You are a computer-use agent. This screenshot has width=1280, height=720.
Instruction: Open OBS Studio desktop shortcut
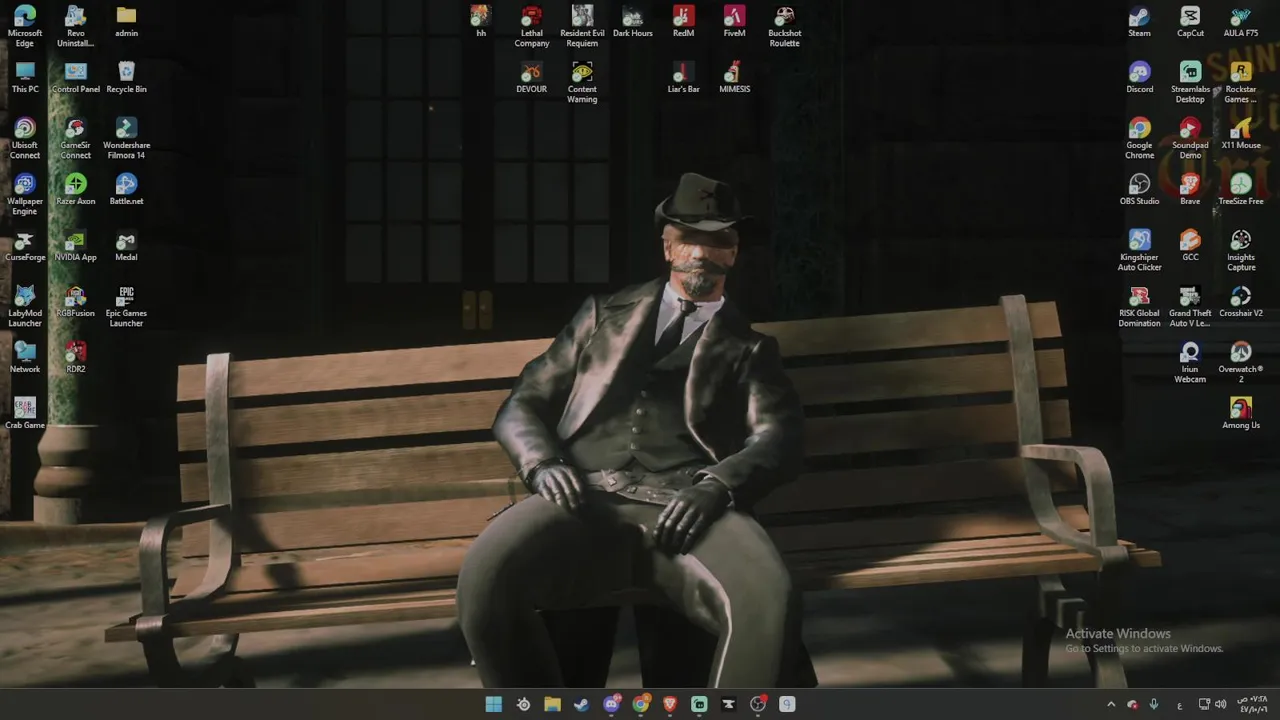[1140, 189]
